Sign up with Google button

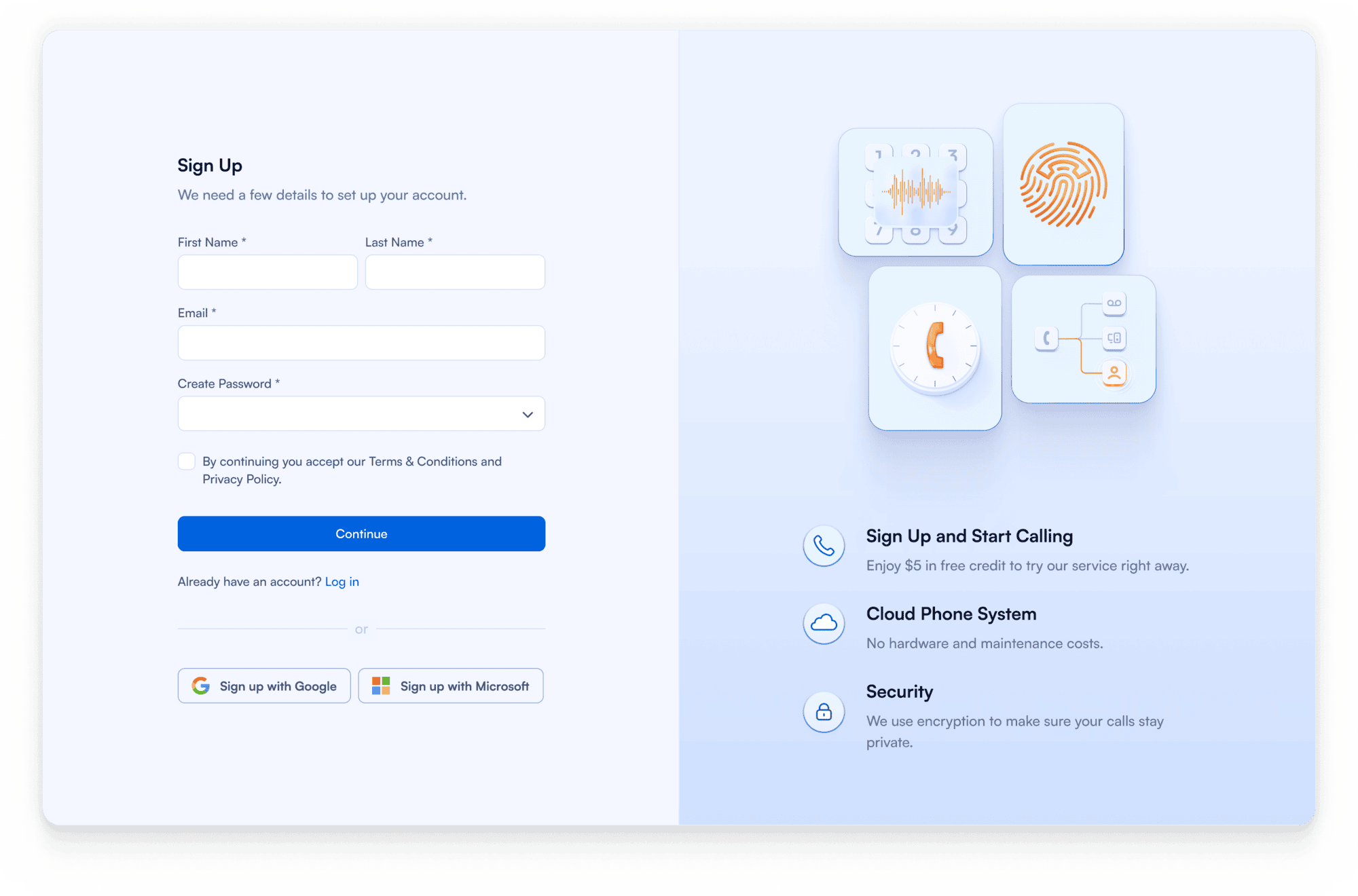(264, 686)
